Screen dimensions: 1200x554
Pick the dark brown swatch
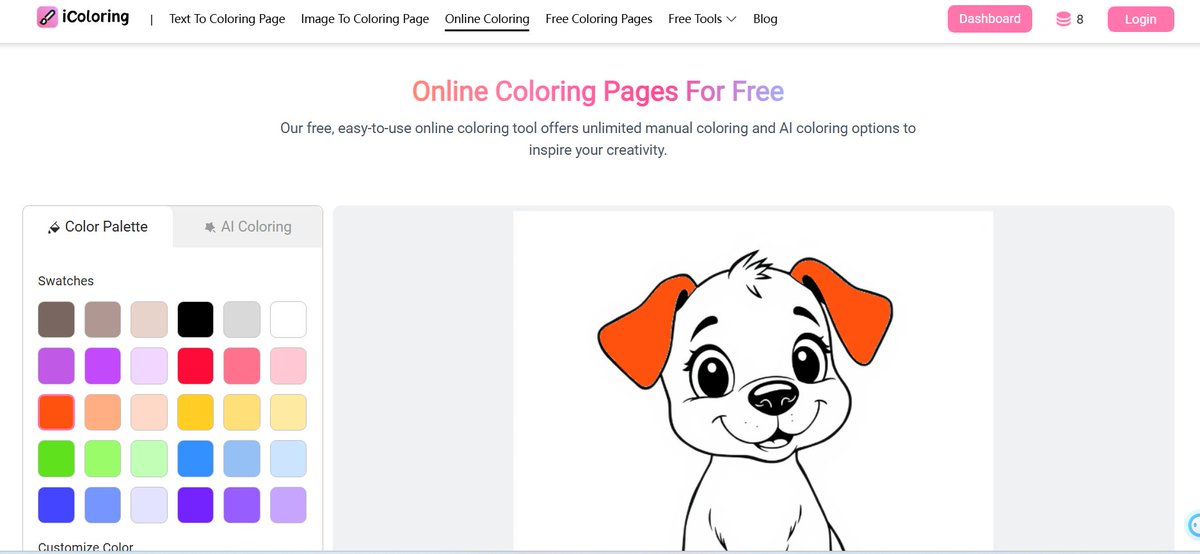[x=56, y=319]
